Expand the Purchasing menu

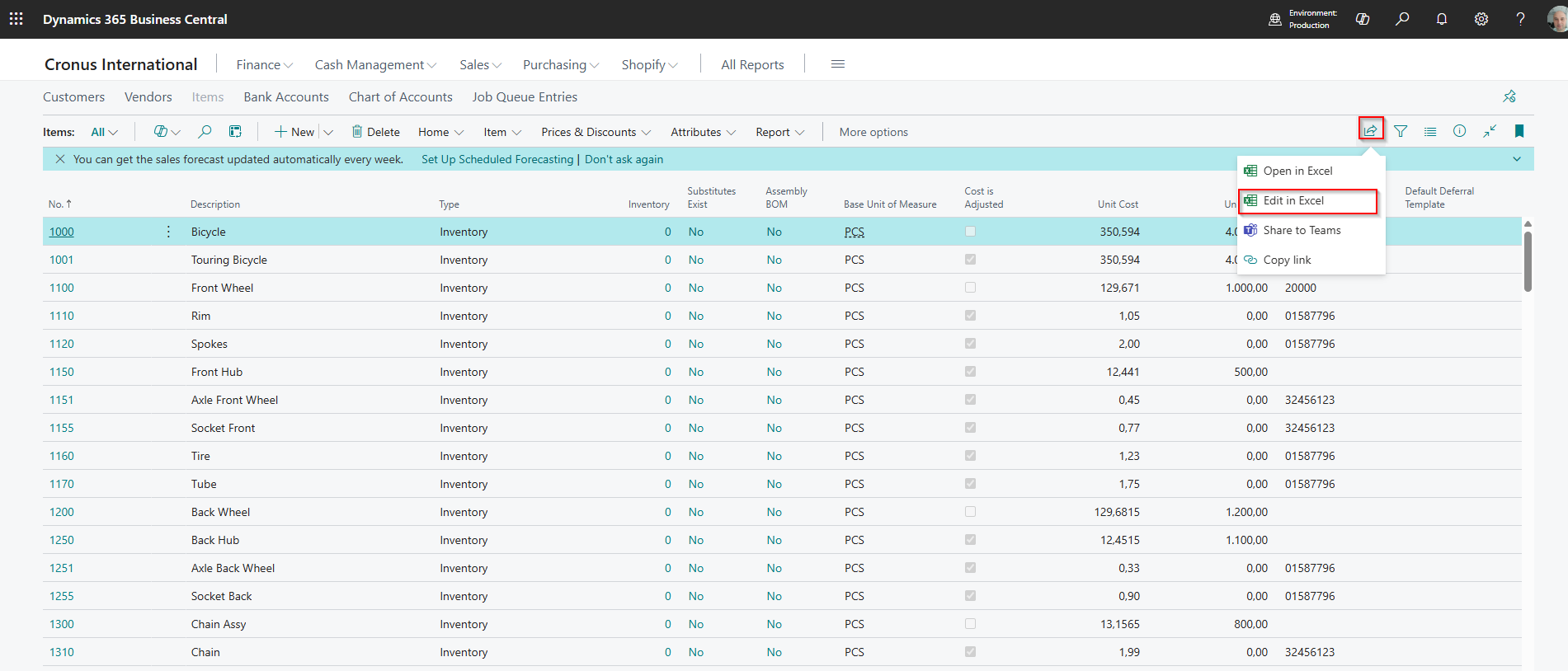(561, 64)
